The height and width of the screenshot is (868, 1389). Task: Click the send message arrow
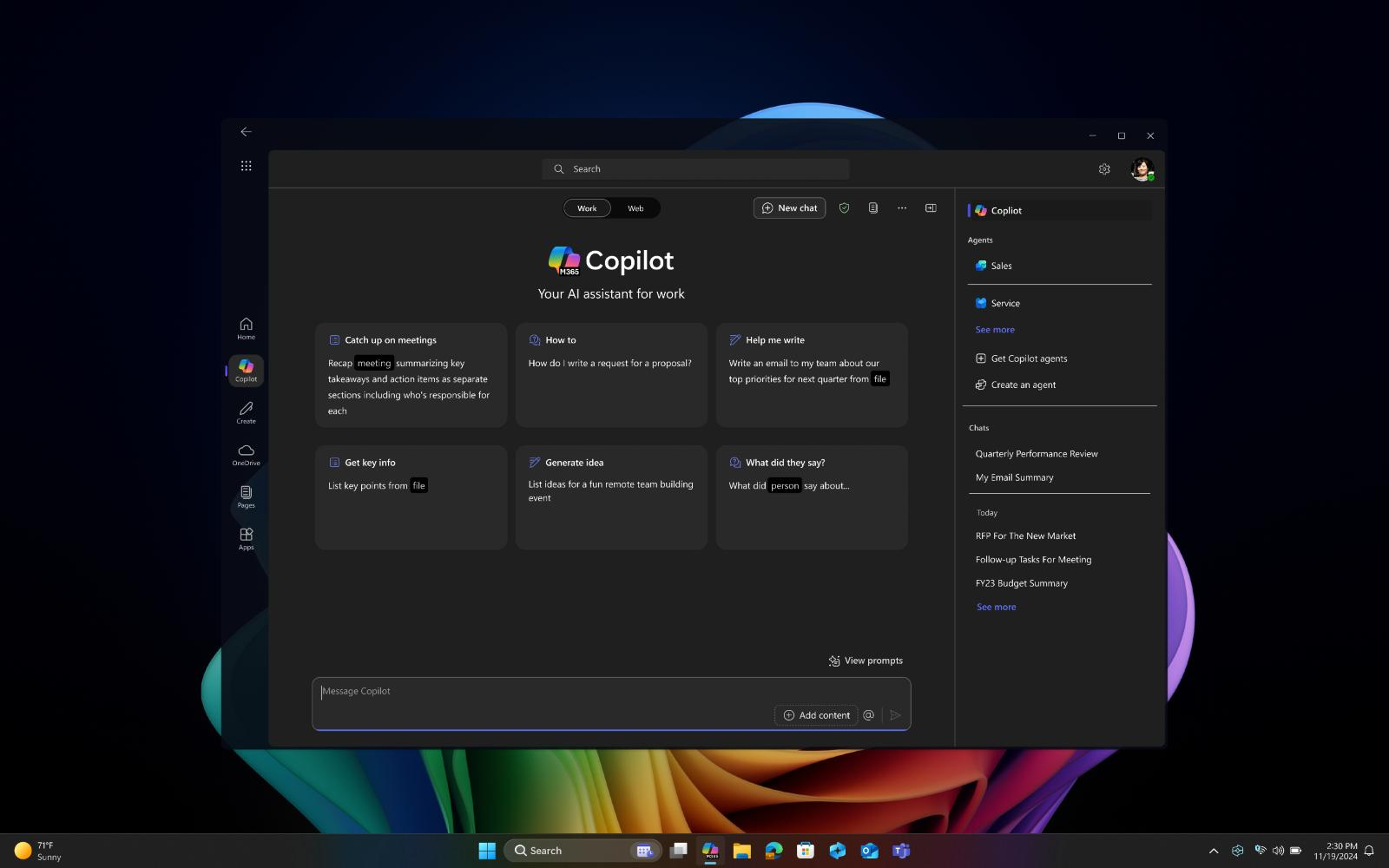click(x=895, y=715)
